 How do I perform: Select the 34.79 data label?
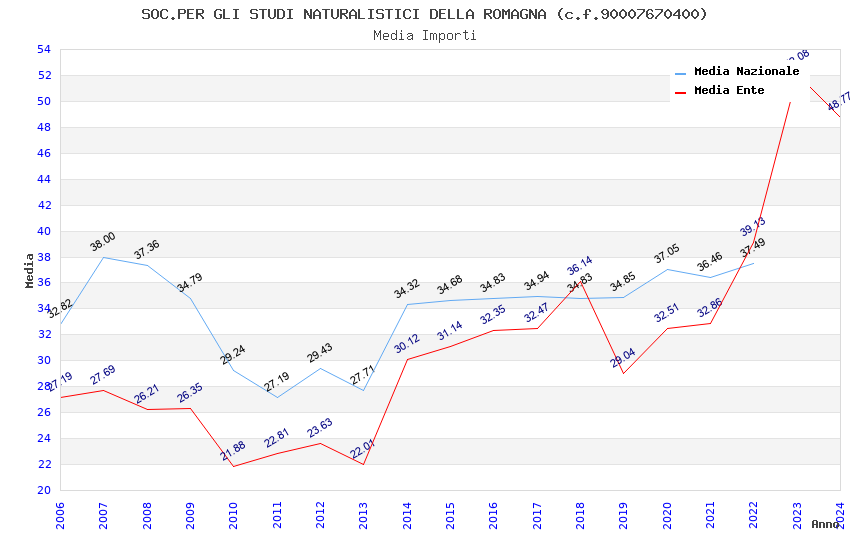coord(190,282)
